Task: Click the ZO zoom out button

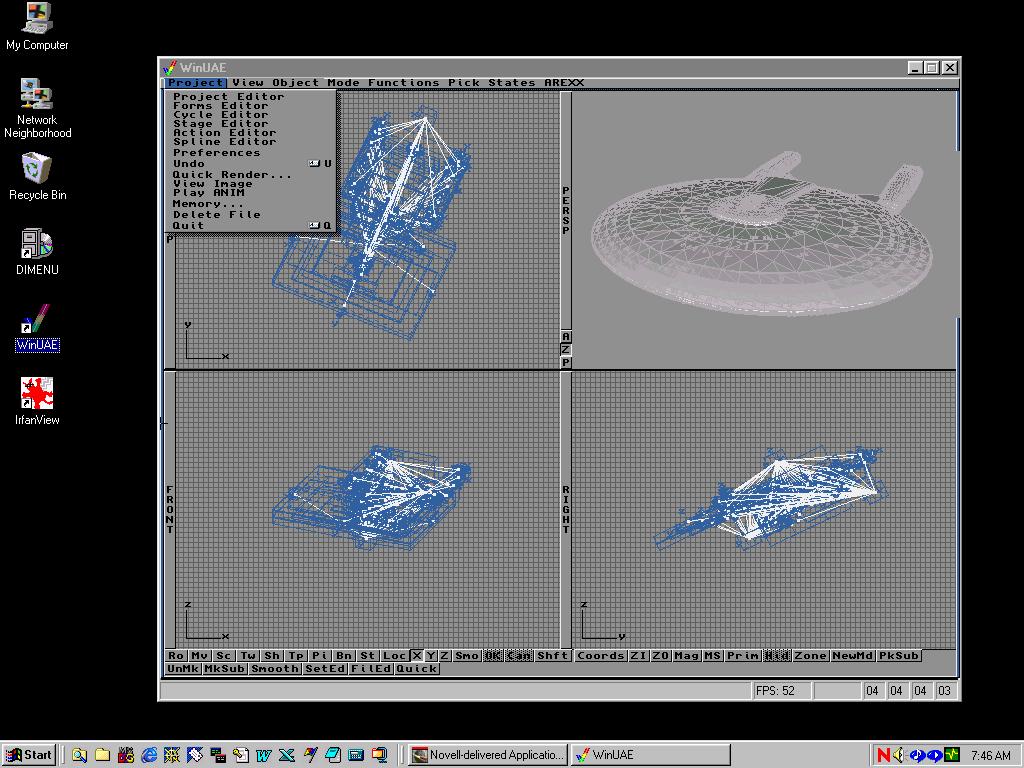Action: click(661, 656)
